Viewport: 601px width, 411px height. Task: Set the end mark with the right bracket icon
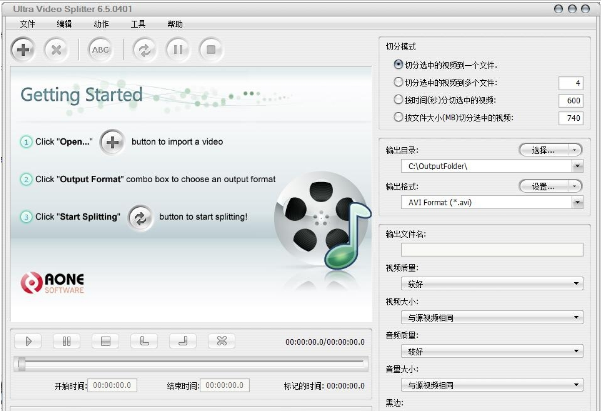(x=183, y=341)
